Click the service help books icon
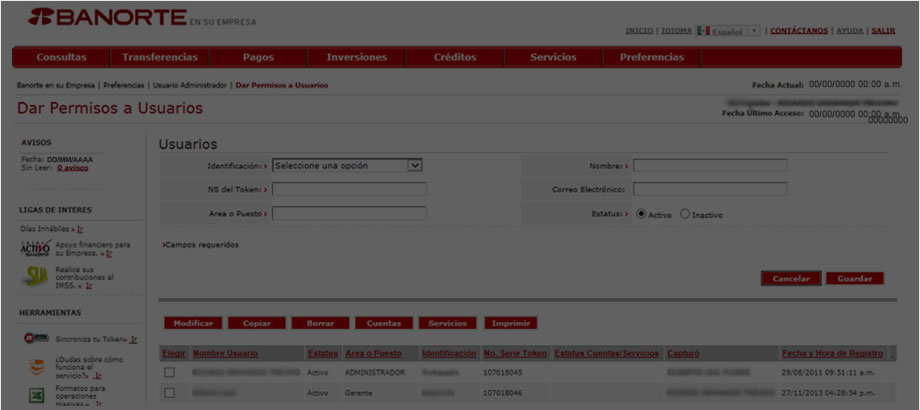Image resolution: width=920 pixels, height=410 pixels. [x=35, y=367]
